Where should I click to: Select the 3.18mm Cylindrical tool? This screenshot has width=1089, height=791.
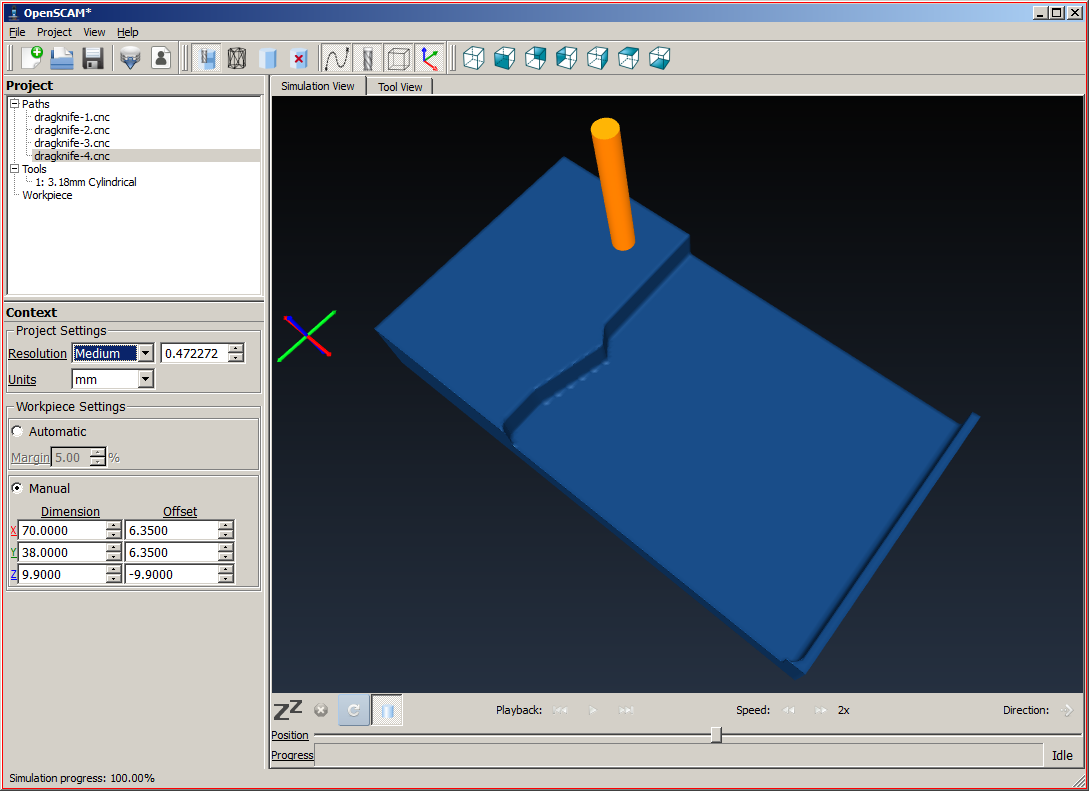tap(86, 182)
